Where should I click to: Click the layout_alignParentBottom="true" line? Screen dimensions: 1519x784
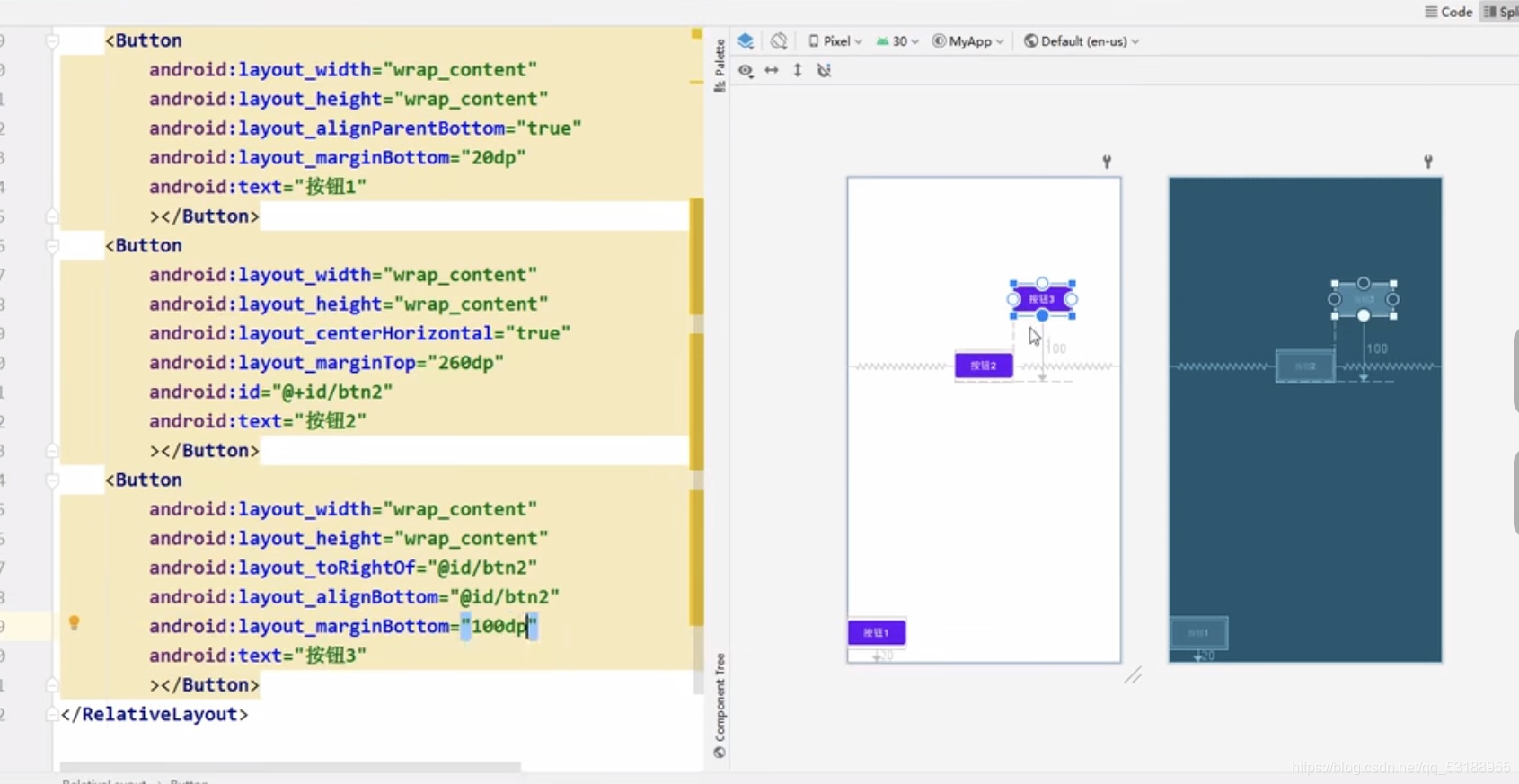tap(366, 128)
